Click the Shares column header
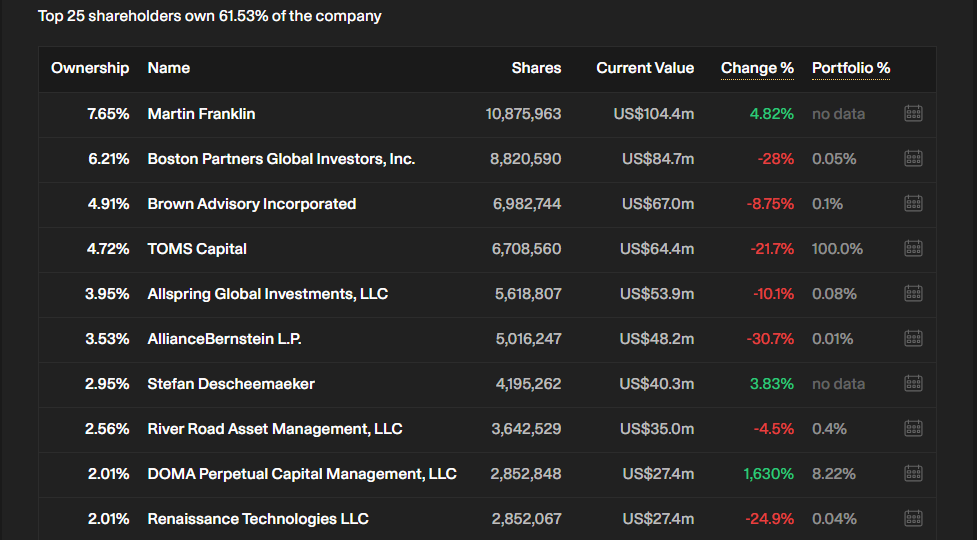The height and width of the screenshot is (540, 977). tap(536, 68)
